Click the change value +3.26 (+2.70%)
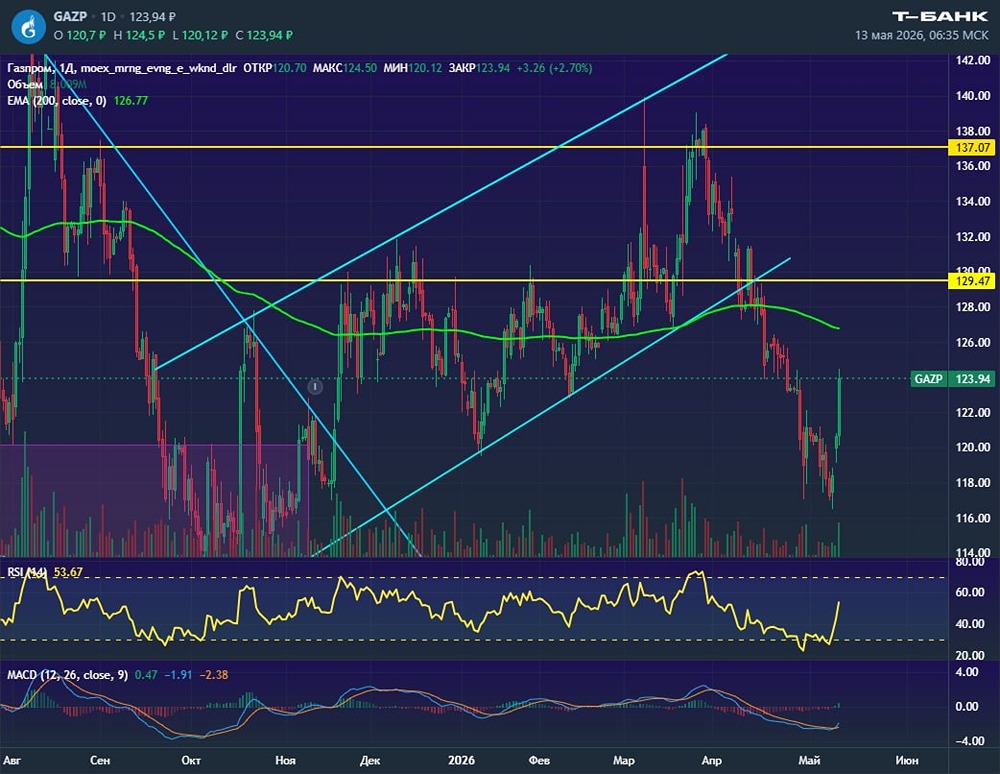Viewport: 1000px width, 774px height. (x=554, y=68)
